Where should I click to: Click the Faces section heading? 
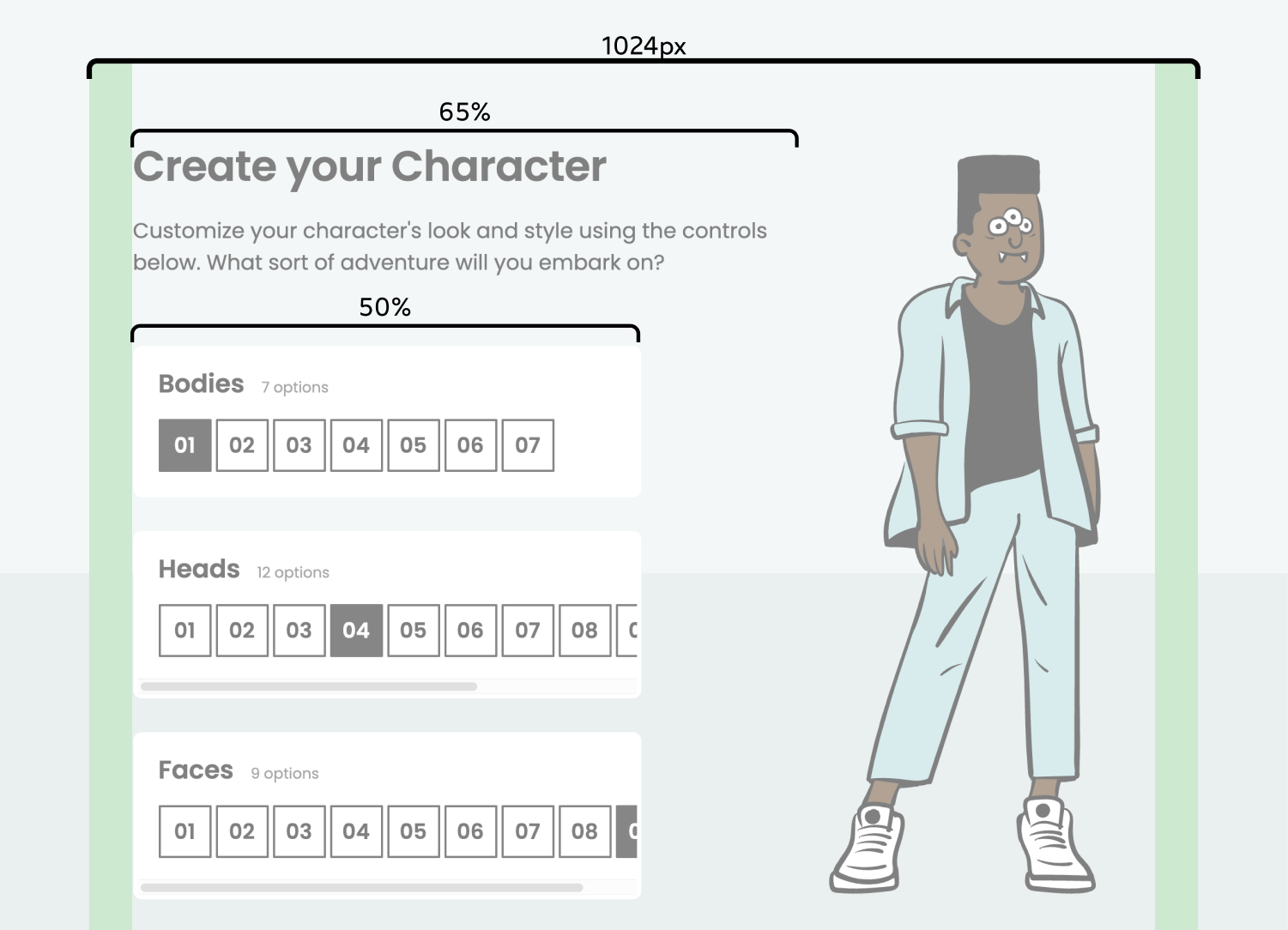click(x=196, y=770)
